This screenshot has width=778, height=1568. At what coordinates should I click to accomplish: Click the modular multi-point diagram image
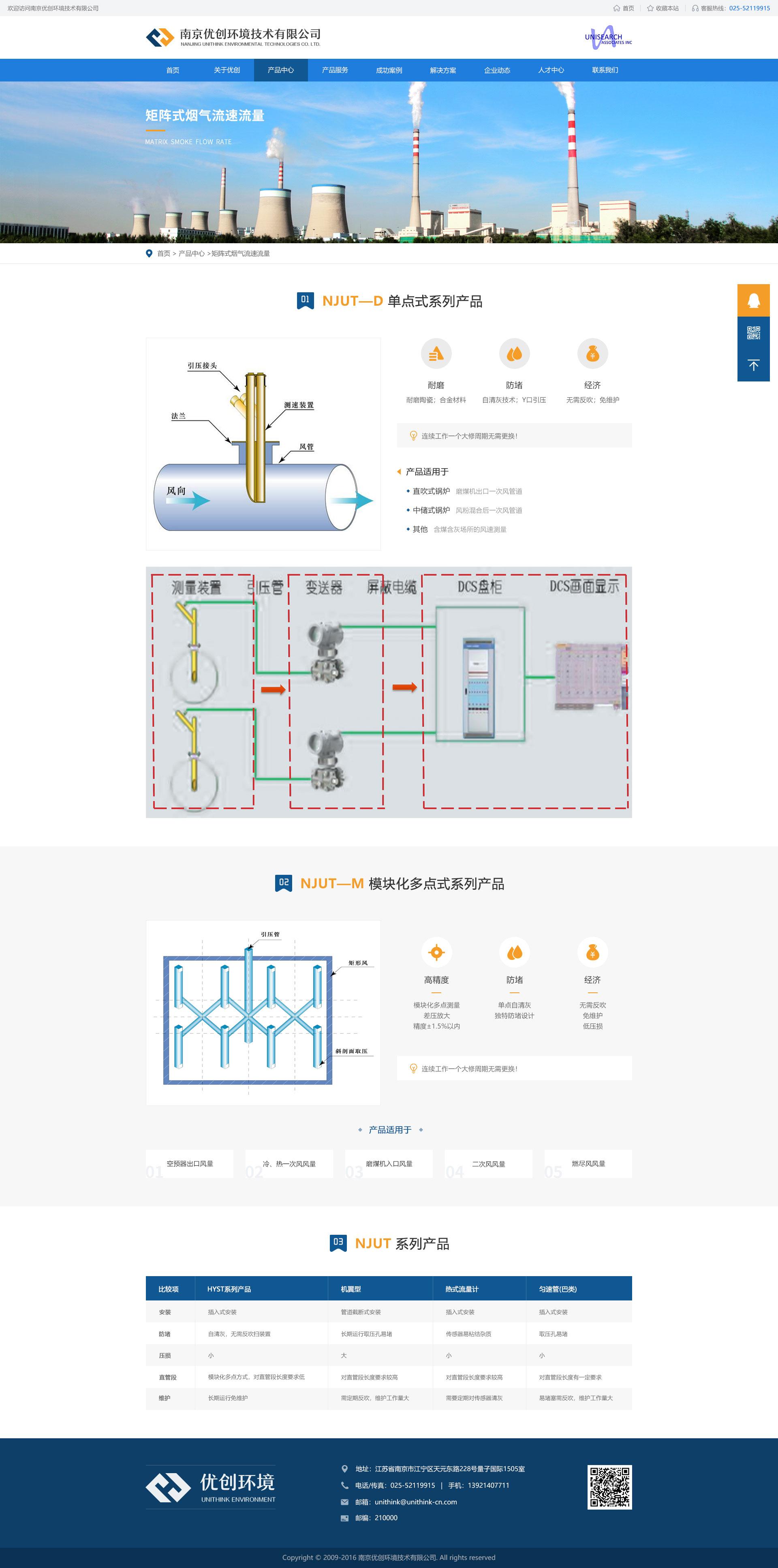coord(263,1012)
